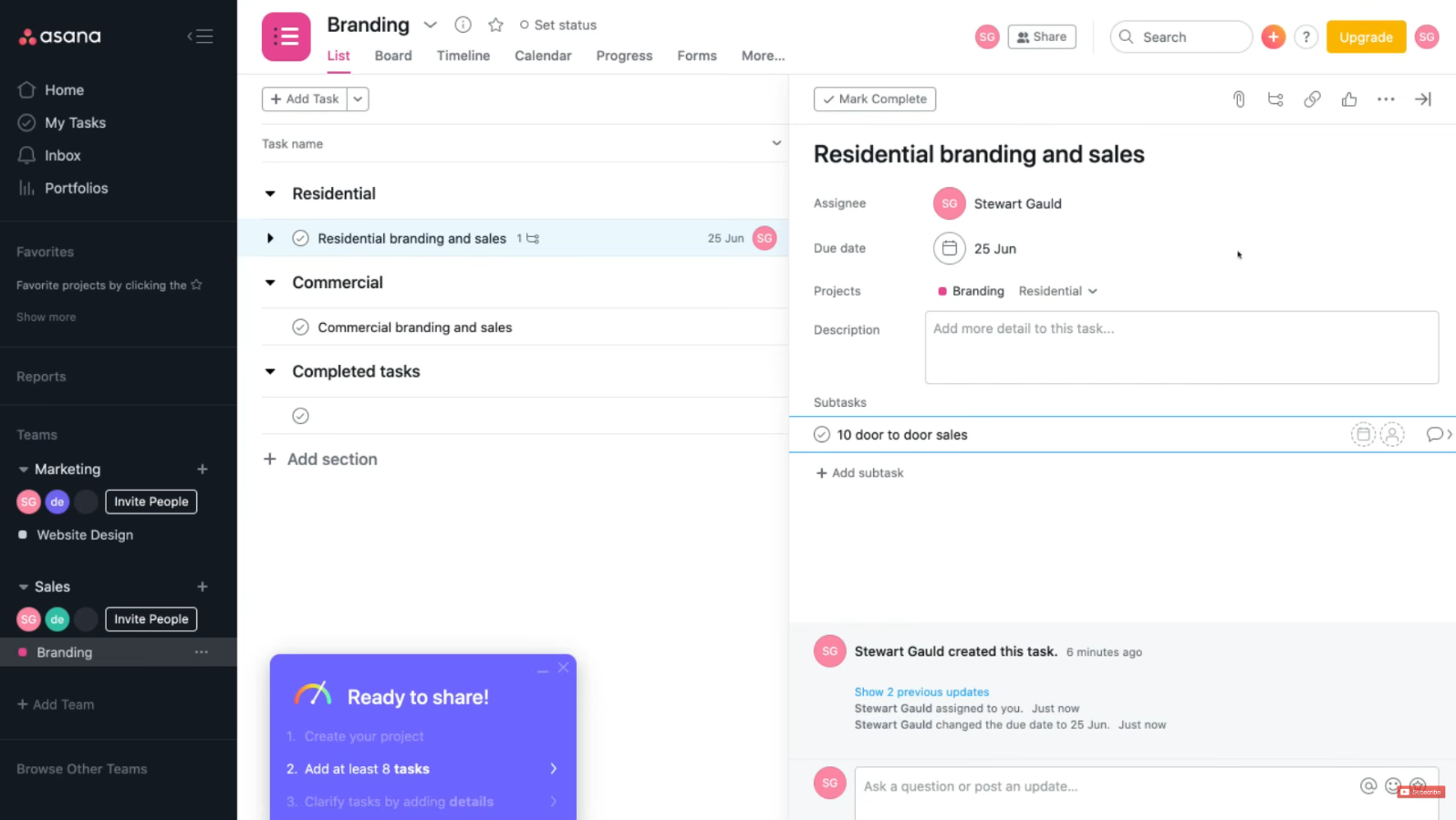Open the Calendar tab
This screenshot has height=820, width=1456.
[543, 56]
